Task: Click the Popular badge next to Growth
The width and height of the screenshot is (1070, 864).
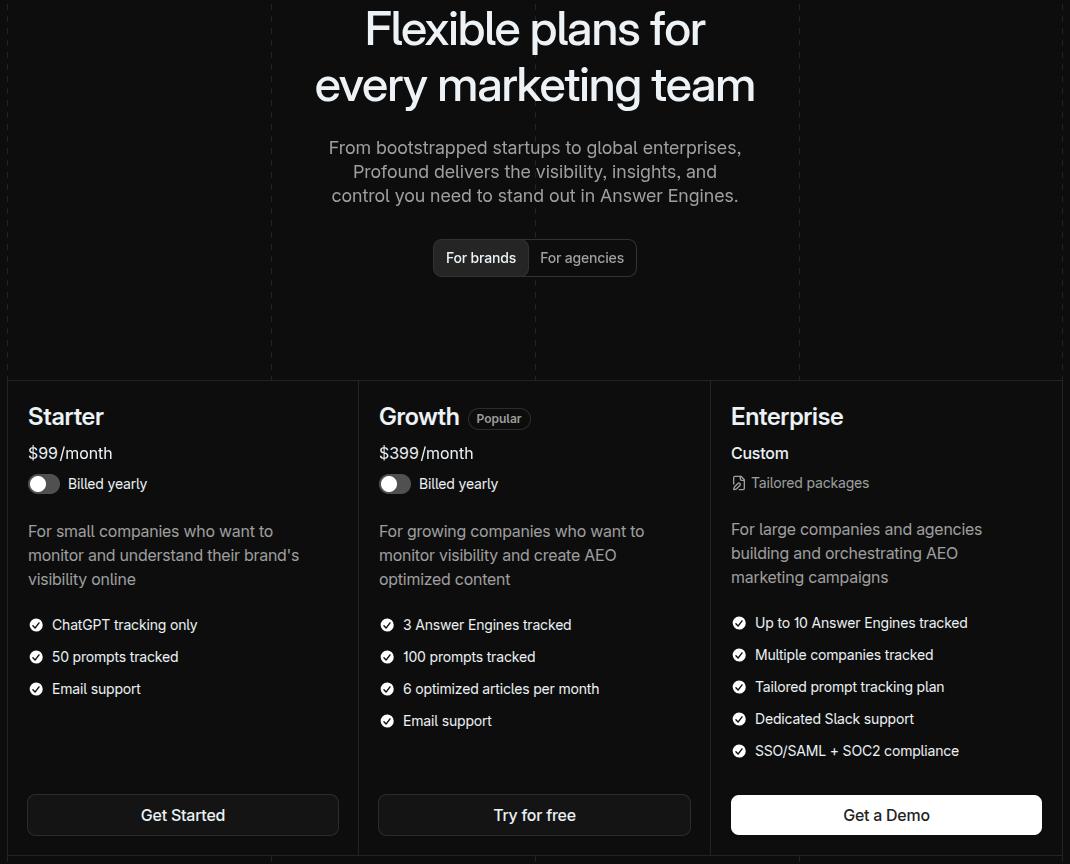Action: point(499,419)
